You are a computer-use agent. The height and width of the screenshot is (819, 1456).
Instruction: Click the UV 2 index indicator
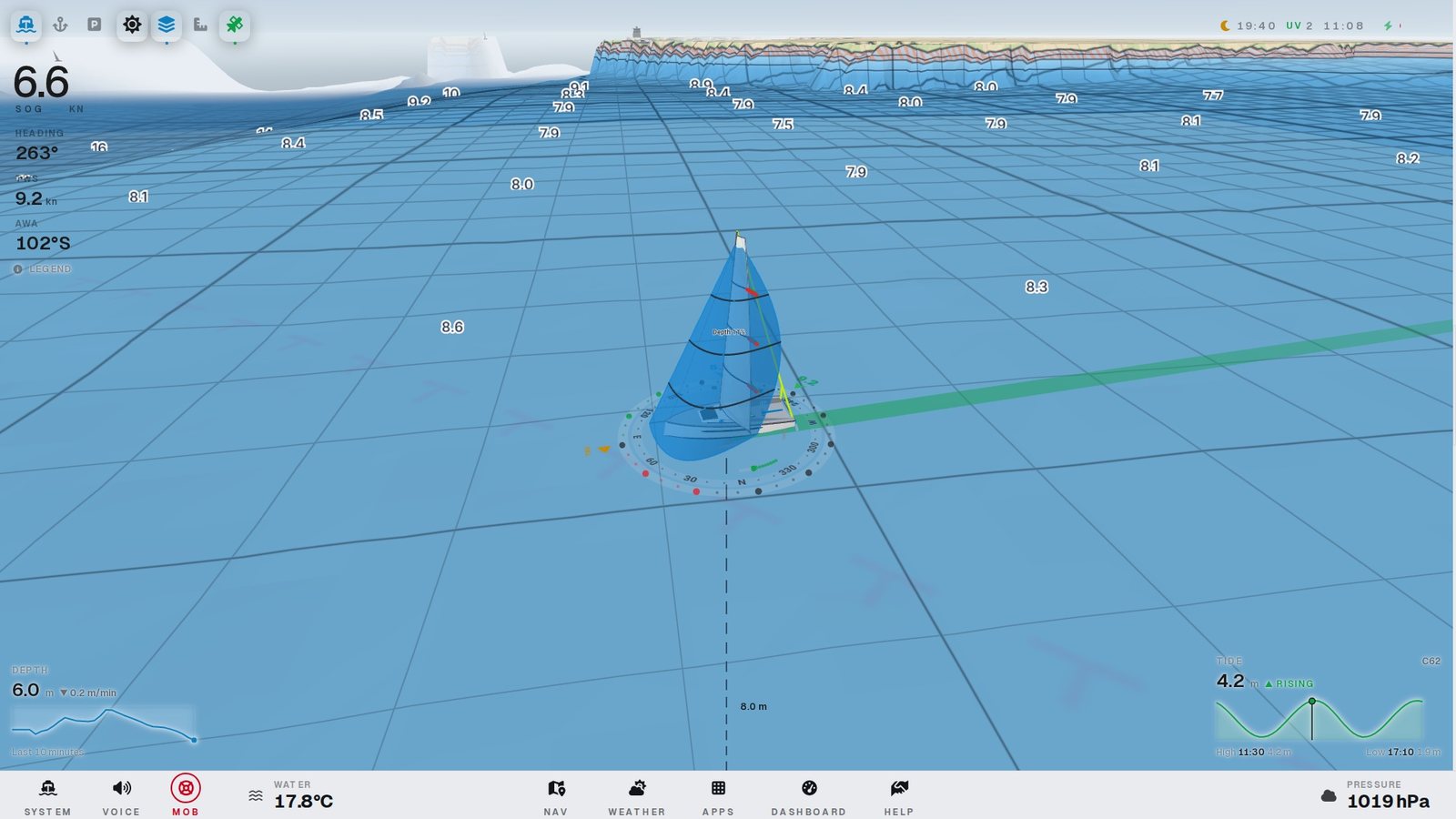1299,25
